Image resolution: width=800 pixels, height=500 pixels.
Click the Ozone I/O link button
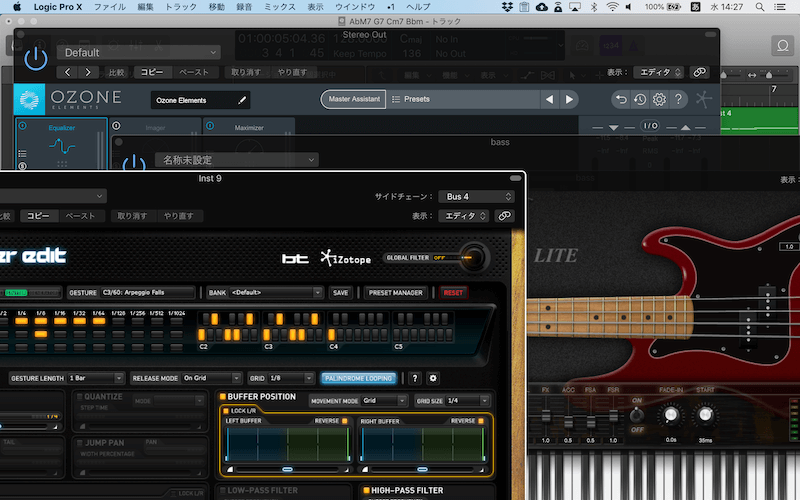click(650, 126)
